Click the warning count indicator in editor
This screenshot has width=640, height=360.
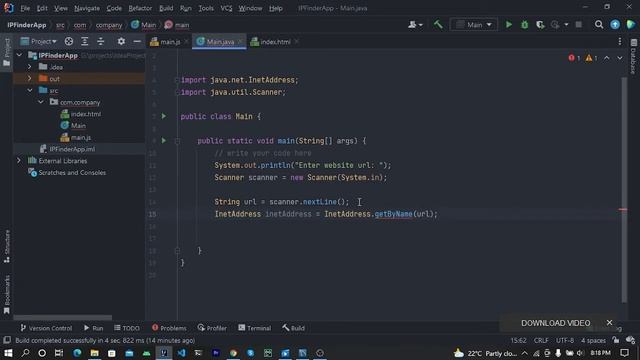point(591,58)
